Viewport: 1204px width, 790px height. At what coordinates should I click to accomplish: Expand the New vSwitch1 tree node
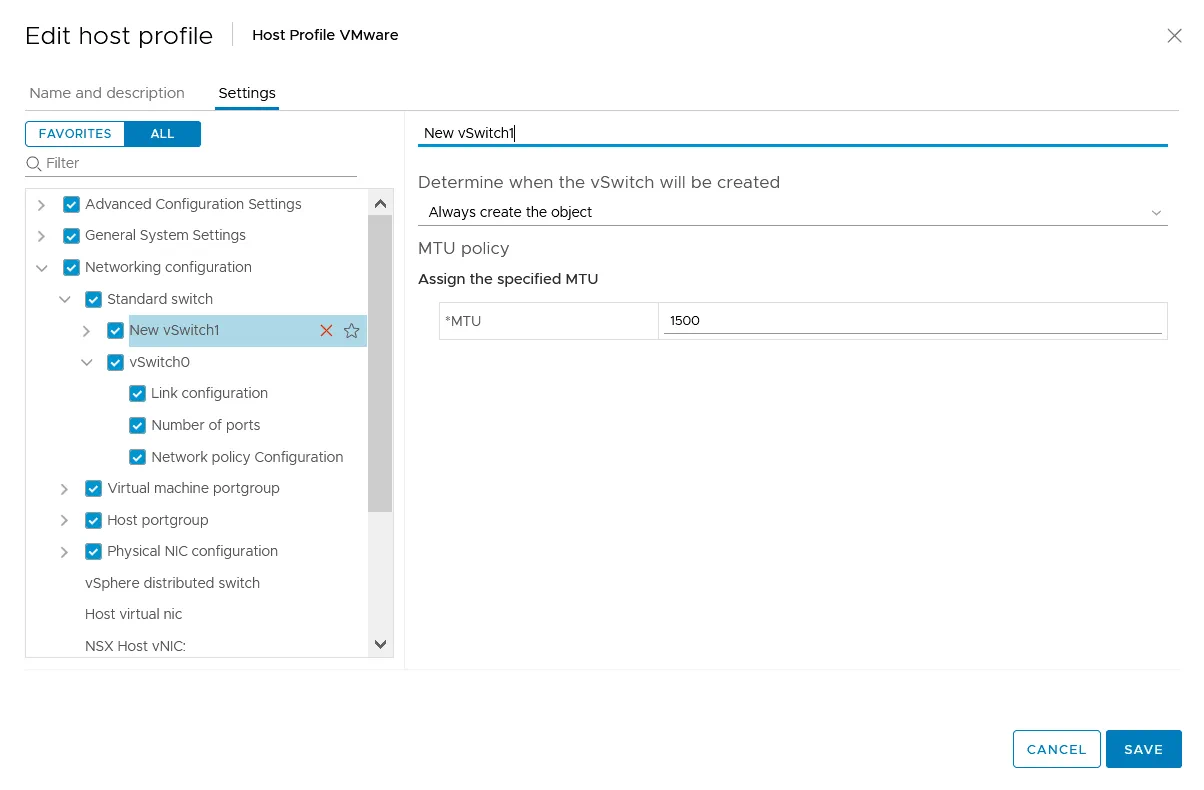pyautogui.click(x=86, y=331)
